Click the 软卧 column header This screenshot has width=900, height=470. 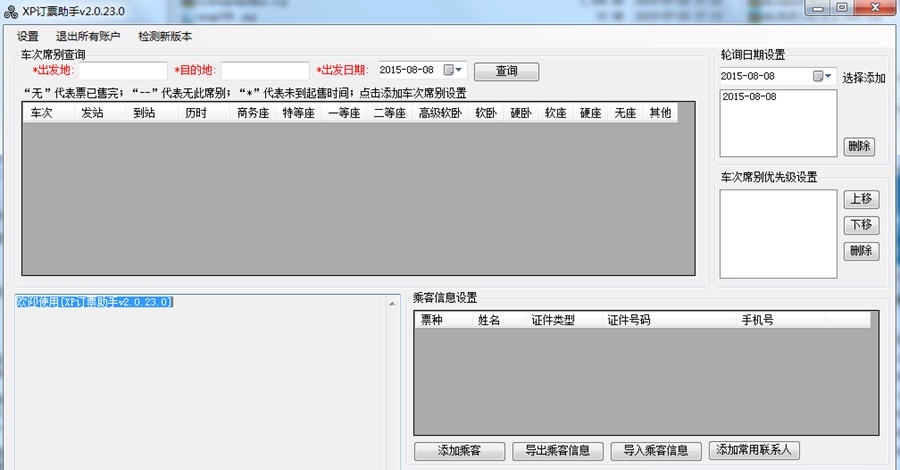pos(486,113)
